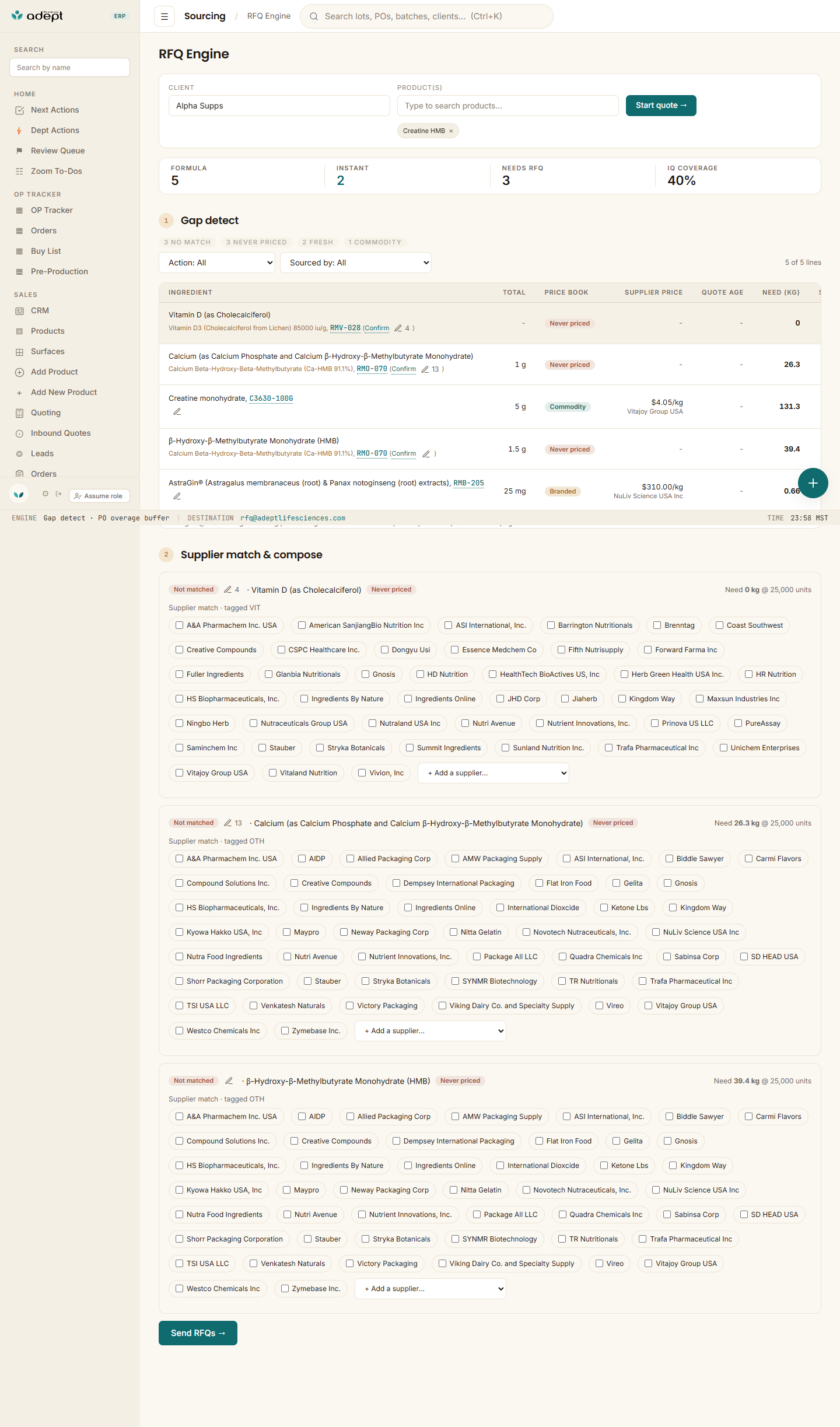Click Send RFQs button

[198, 1333]
